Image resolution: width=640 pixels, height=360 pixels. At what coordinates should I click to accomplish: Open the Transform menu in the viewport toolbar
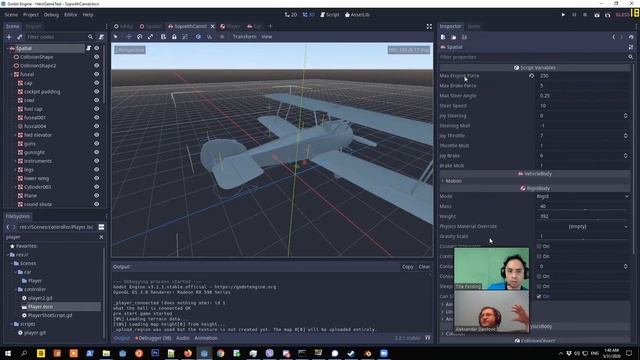[x=244, y=37]
